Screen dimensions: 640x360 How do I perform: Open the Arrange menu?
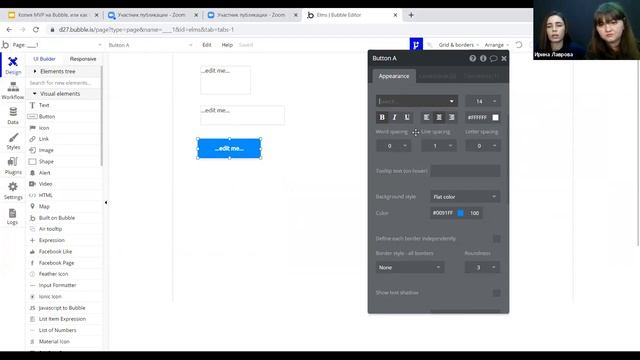pos(496,45)
